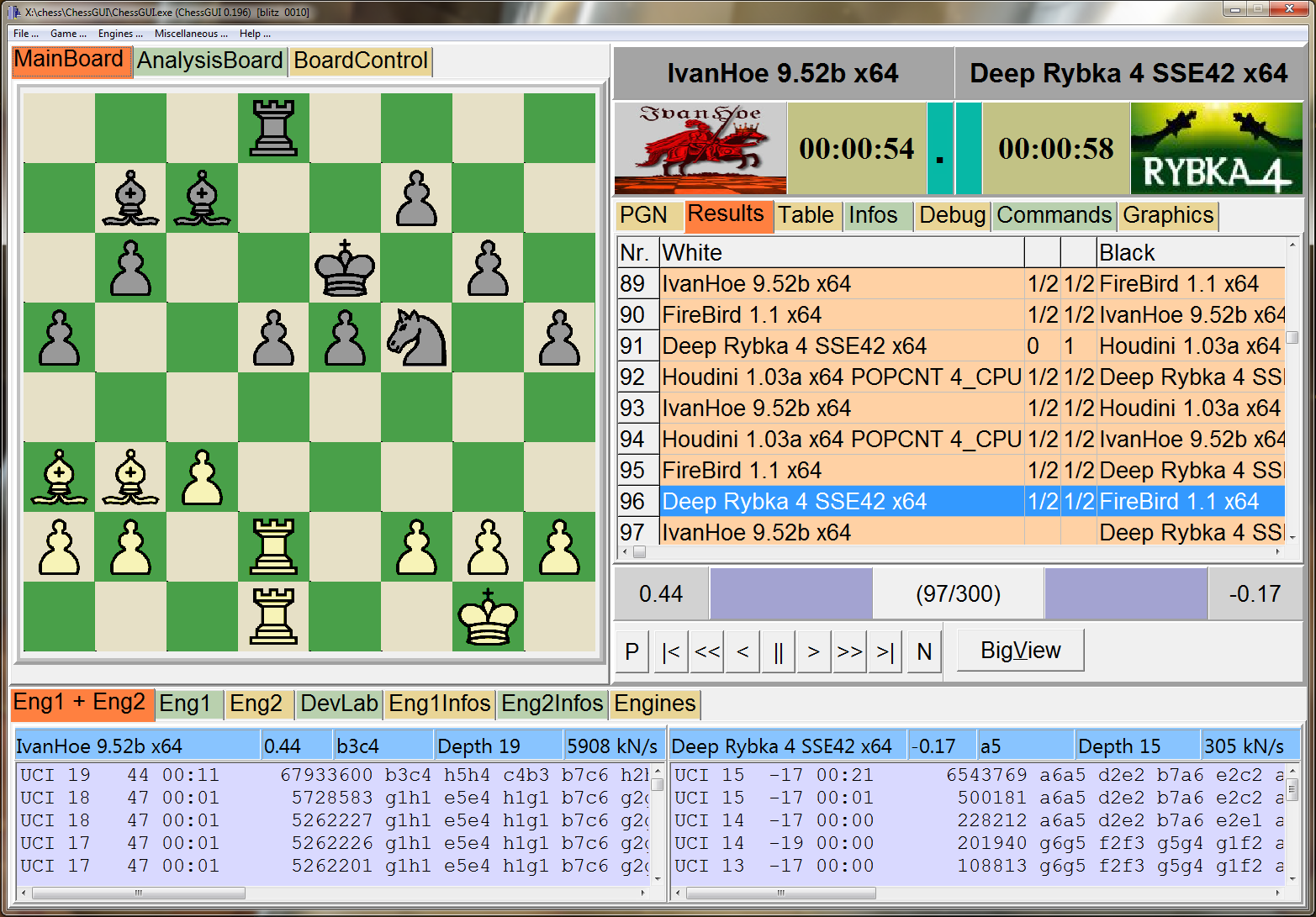Pause the game with || button
Image resolution: width=1316 pixels, height=917 pixels.
click(x=779, y=651)
